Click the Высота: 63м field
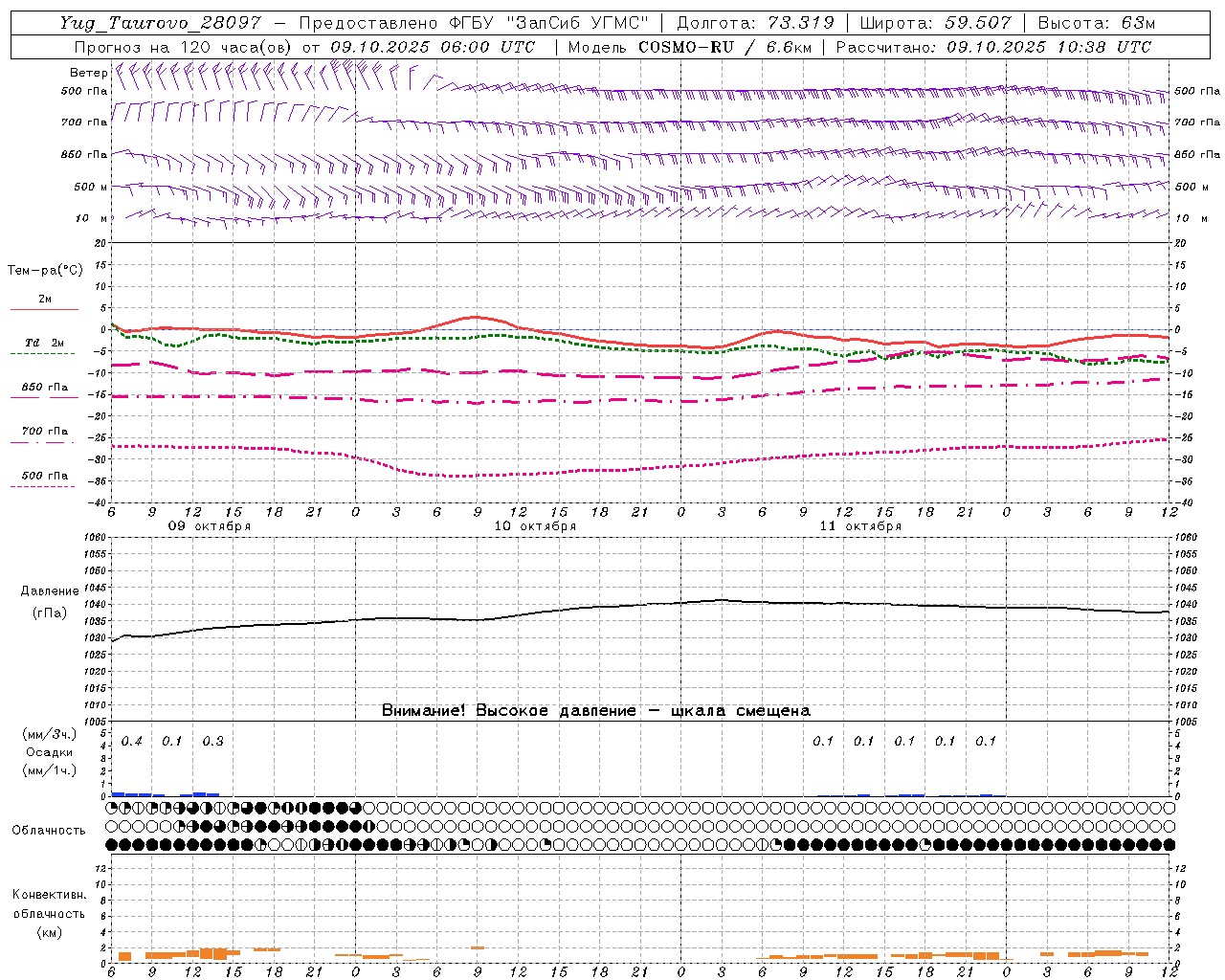 (x=1097, y=23)
